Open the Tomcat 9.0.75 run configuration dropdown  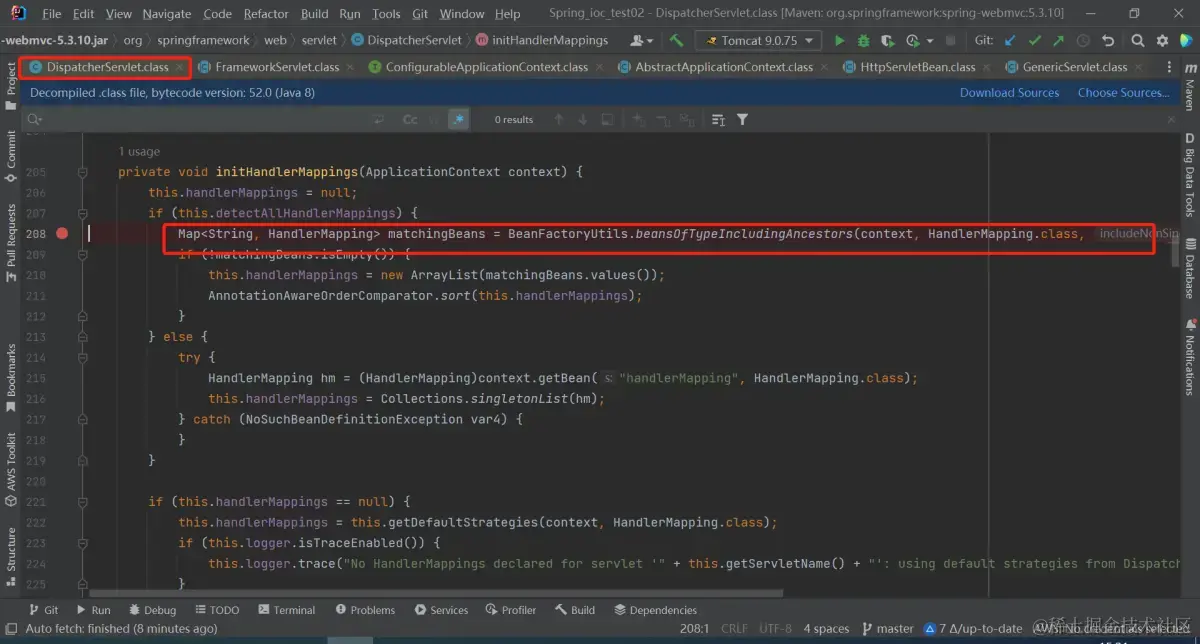(759, 41)
